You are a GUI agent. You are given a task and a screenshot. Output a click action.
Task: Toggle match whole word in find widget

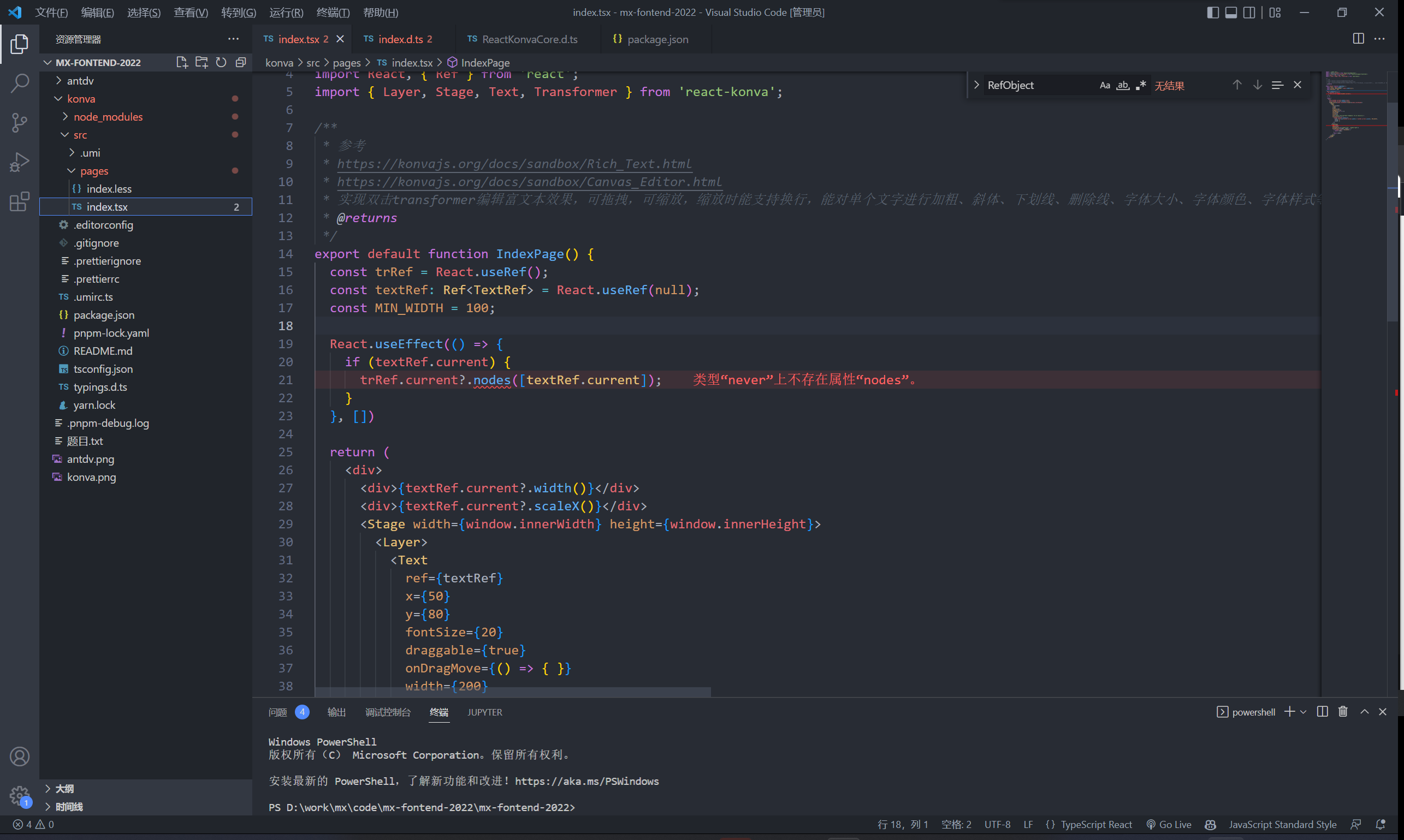(x=1123, y=85)
